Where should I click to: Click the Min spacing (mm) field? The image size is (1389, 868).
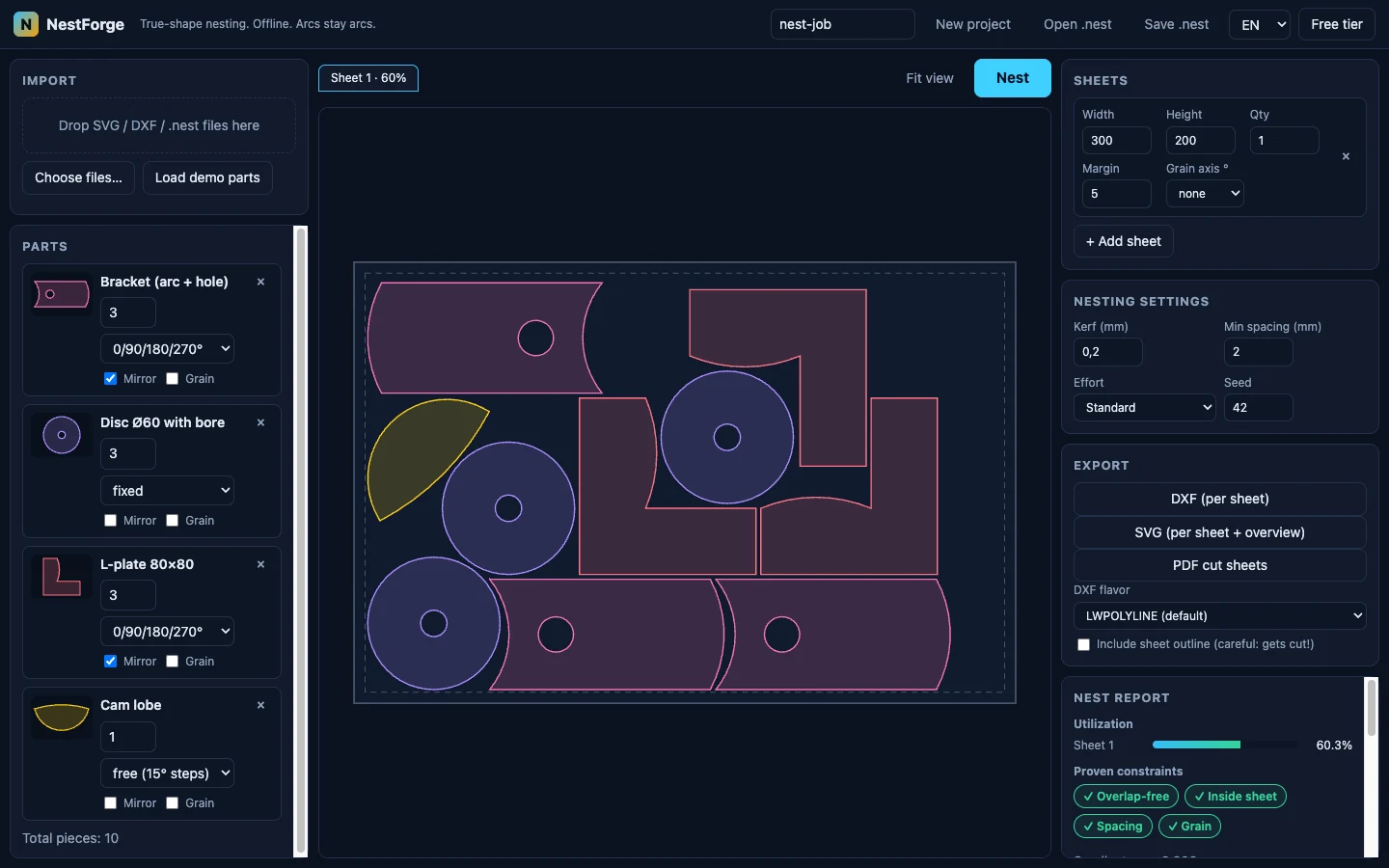(x=1258, y=352)
